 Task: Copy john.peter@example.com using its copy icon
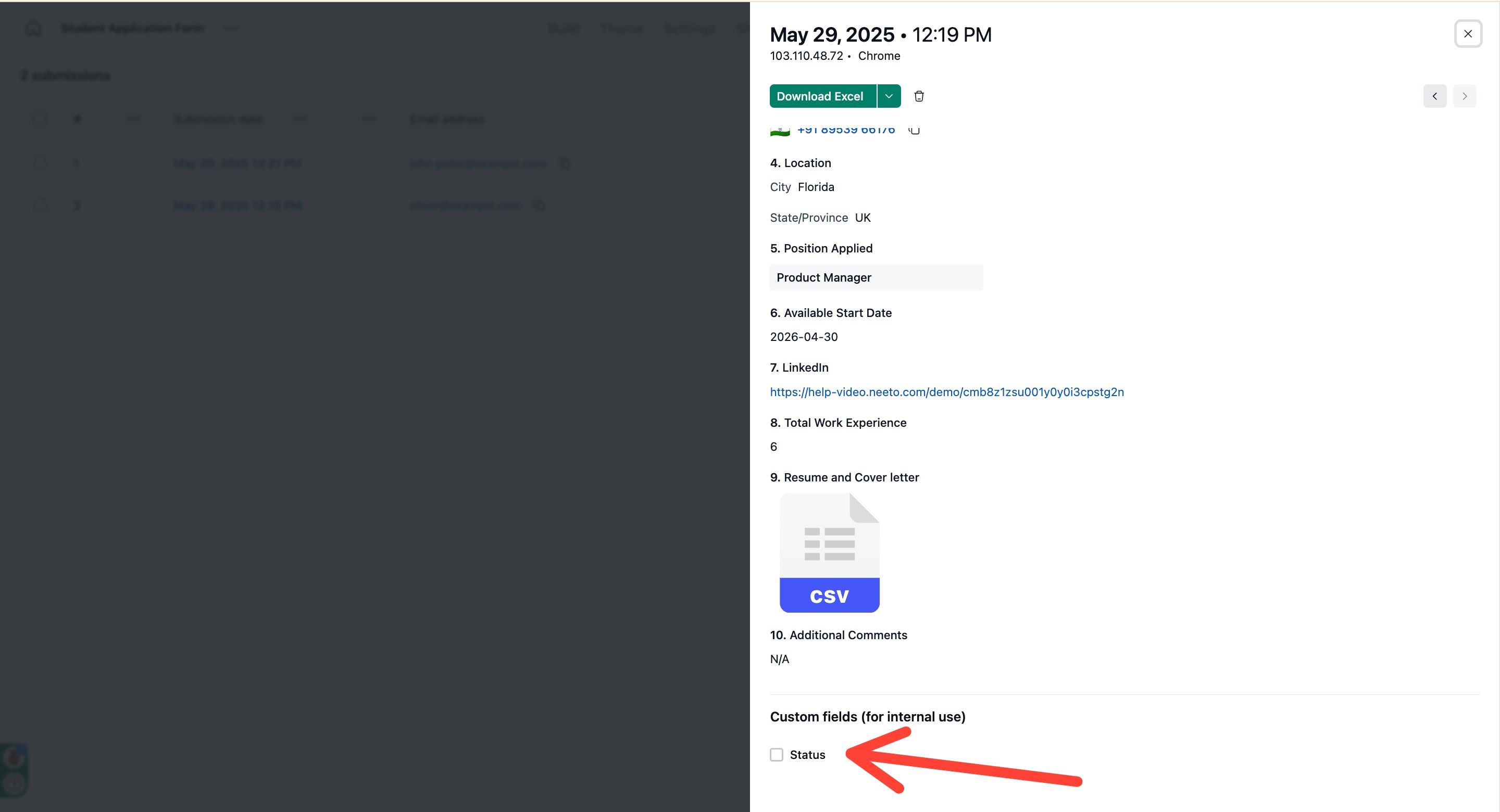(564, 163)
